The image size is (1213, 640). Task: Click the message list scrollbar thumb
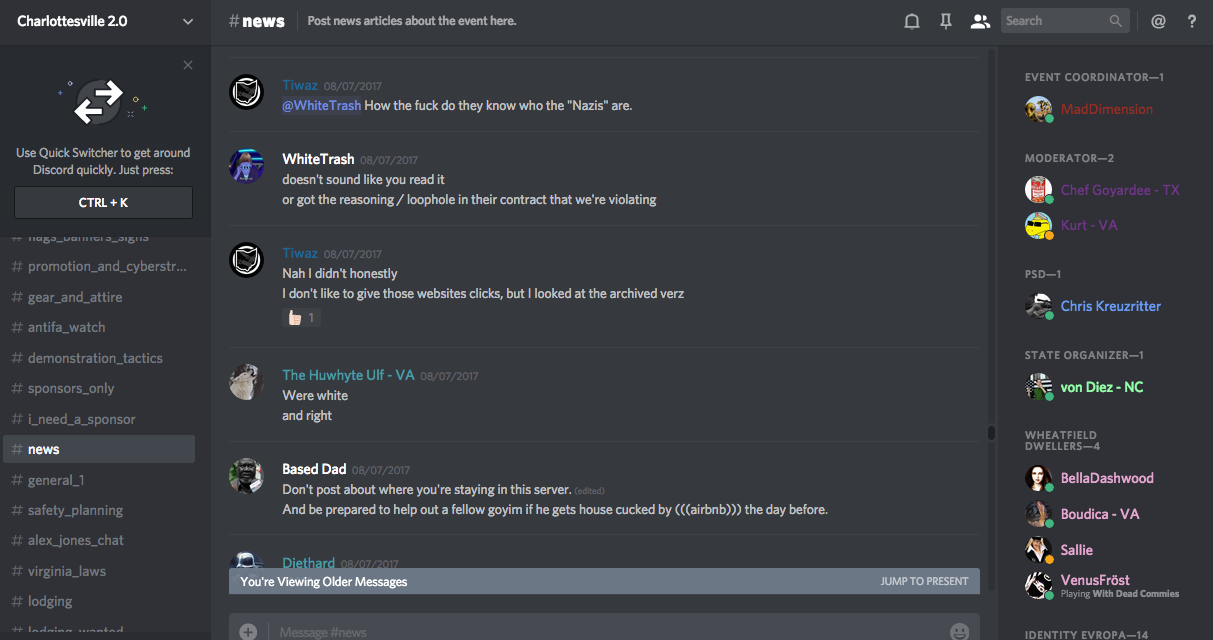[991, 433]
